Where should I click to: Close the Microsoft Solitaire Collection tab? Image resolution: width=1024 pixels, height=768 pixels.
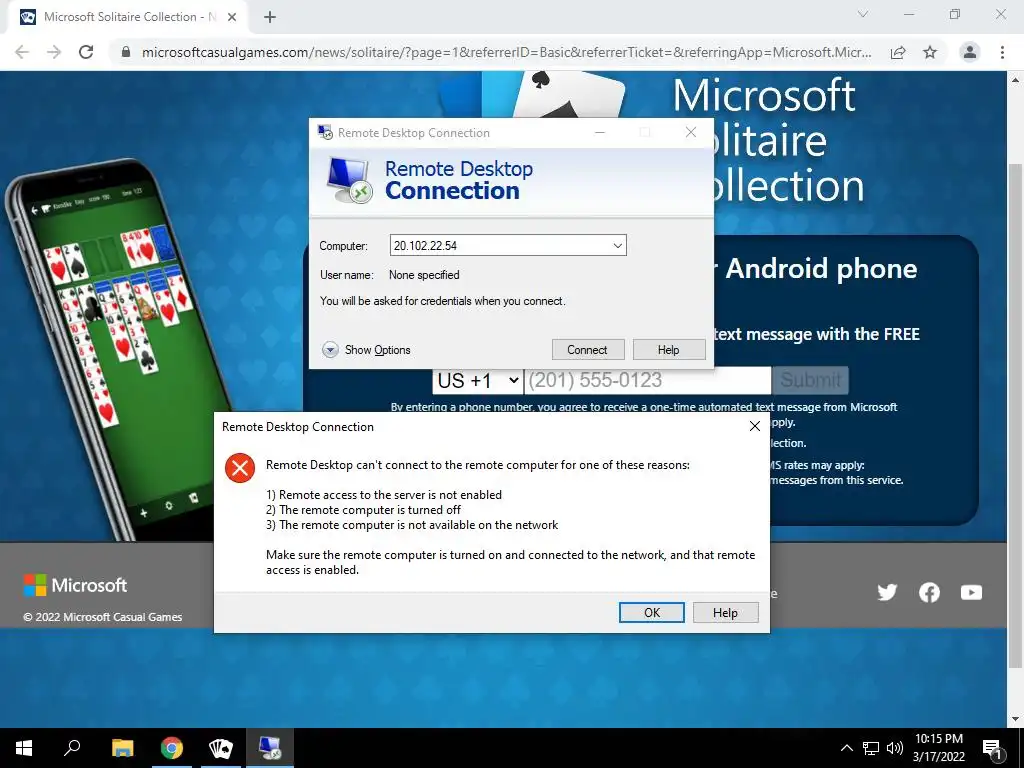[232, 17]
